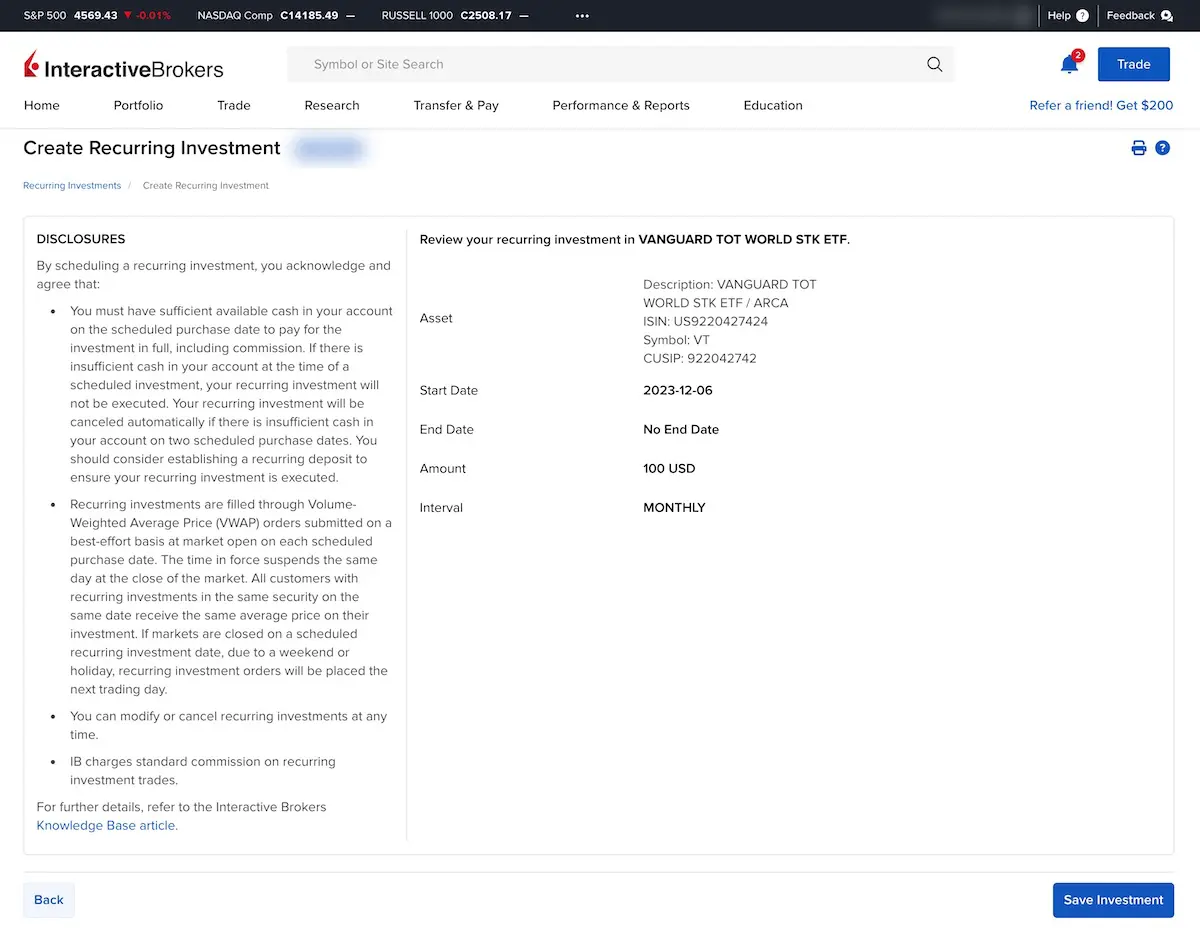Select the MONTHLY interval value

click(674, 508)
